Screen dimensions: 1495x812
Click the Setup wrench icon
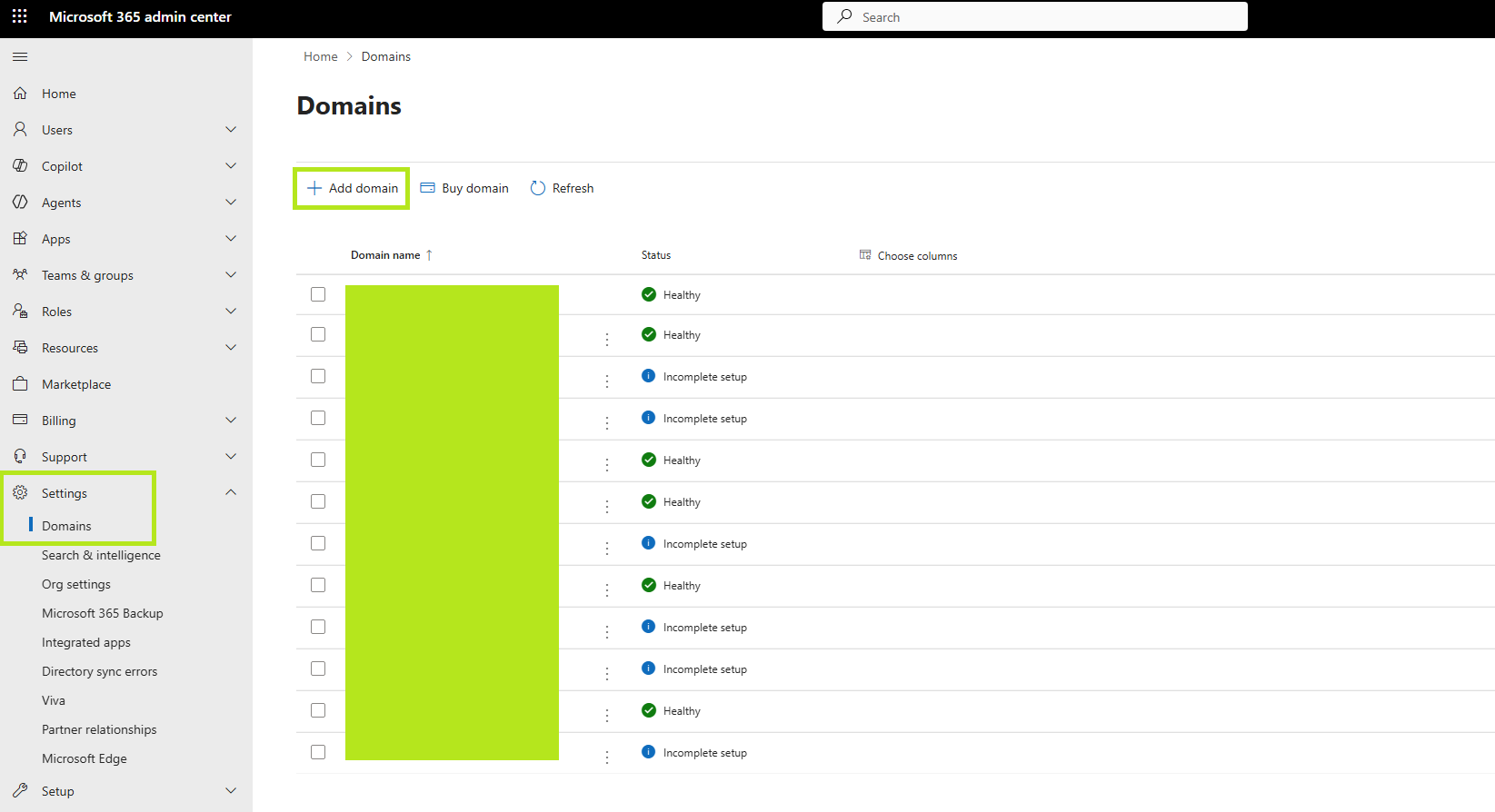[x=20, y=791]
